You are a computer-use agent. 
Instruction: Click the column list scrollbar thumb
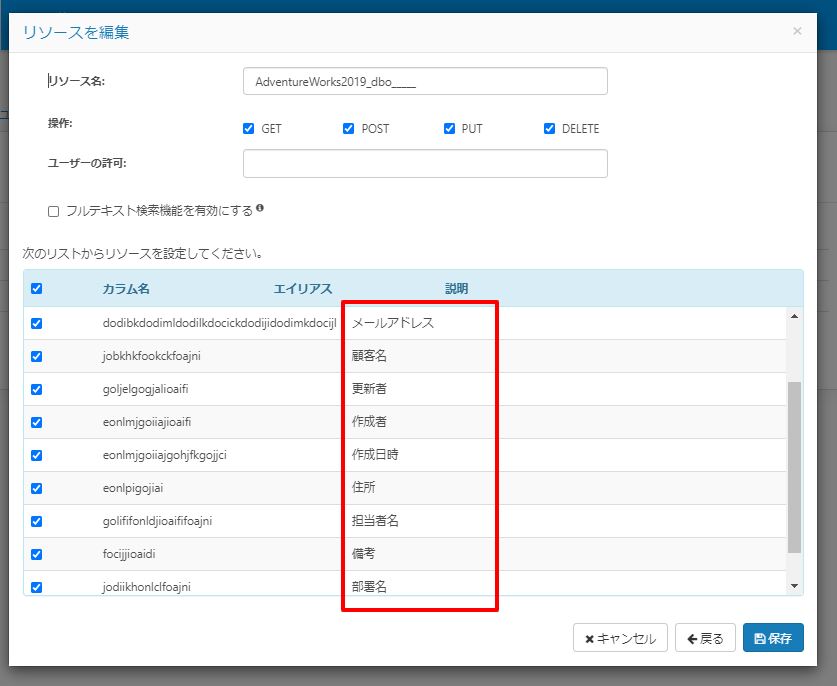794,467
